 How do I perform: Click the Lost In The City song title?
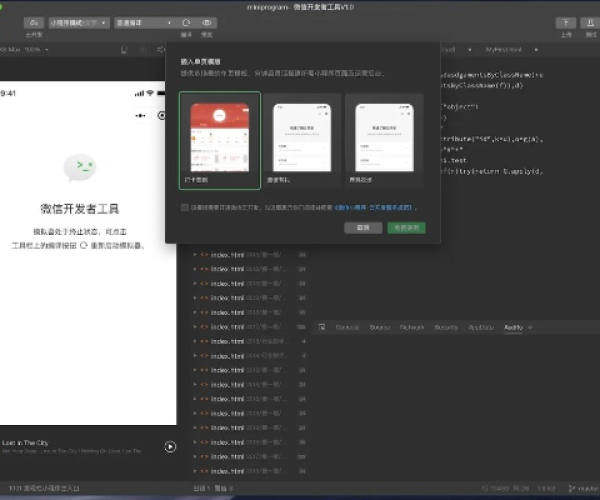(x=25, y=443)
